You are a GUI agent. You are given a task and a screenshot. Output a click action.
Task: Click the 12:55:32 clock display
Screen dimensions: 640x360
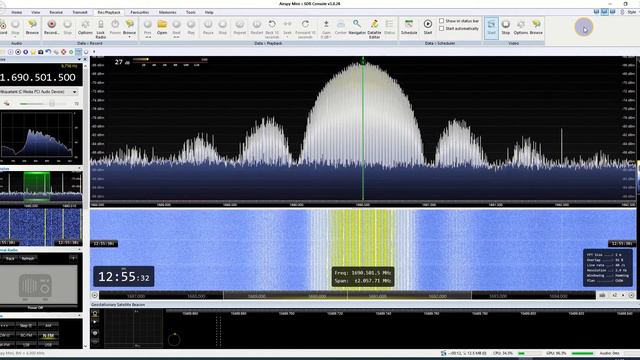124,277
